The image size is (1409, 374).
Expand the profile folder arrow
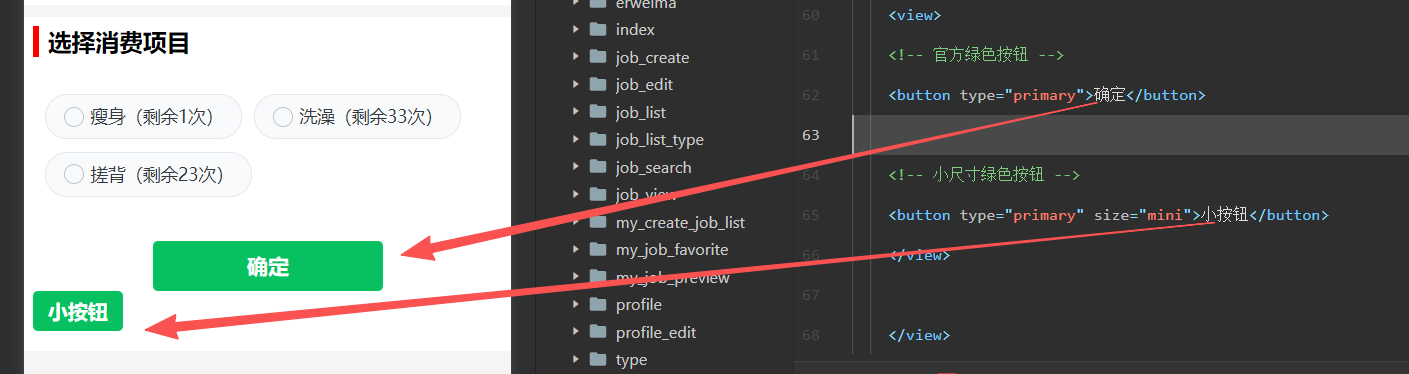pyautogui.click(x=576, y=304)
